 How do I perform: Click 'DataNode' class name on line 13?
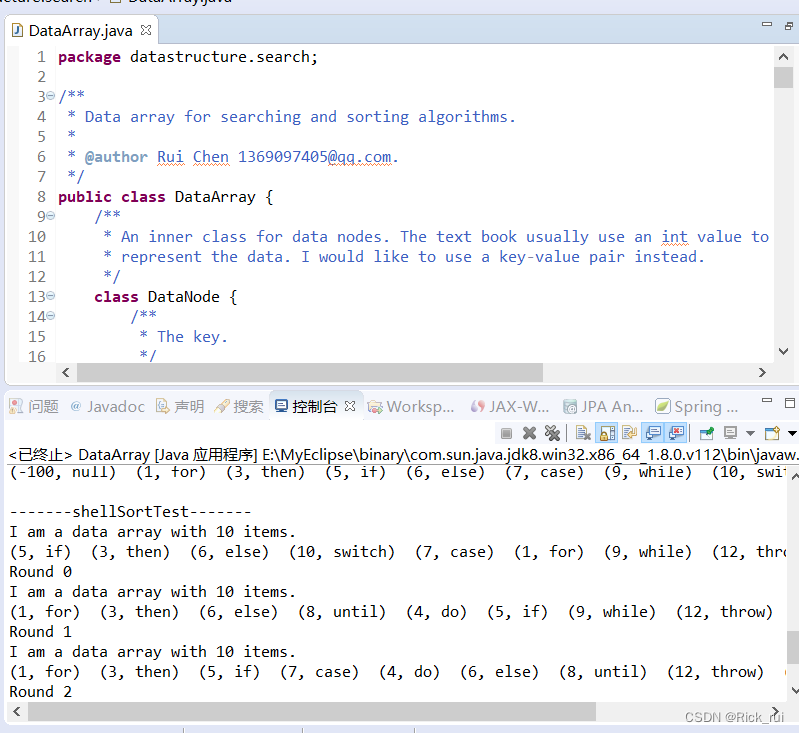pos(183,297)
